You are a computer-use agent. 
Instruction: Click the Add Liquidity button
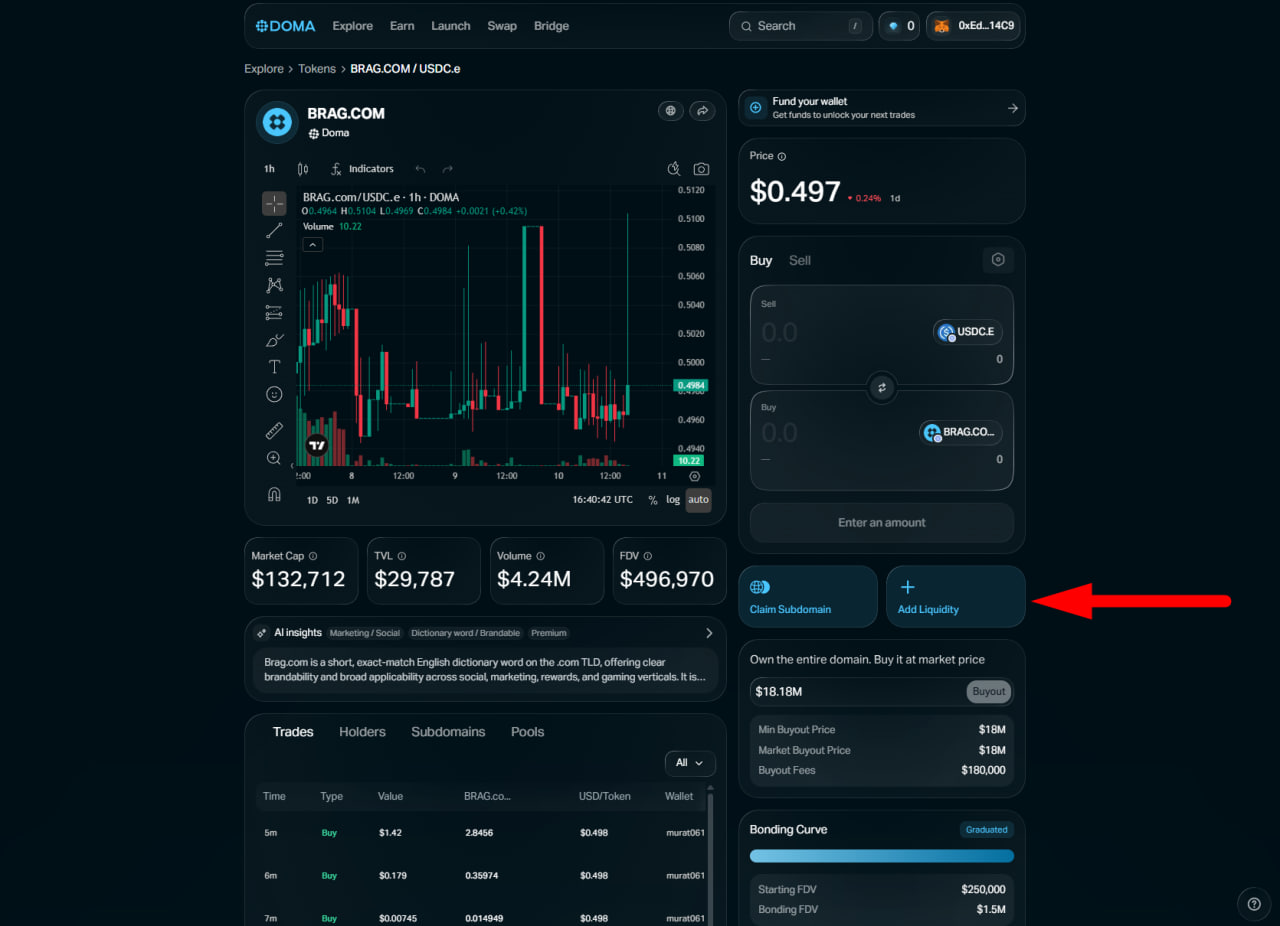tap(955, 597)
